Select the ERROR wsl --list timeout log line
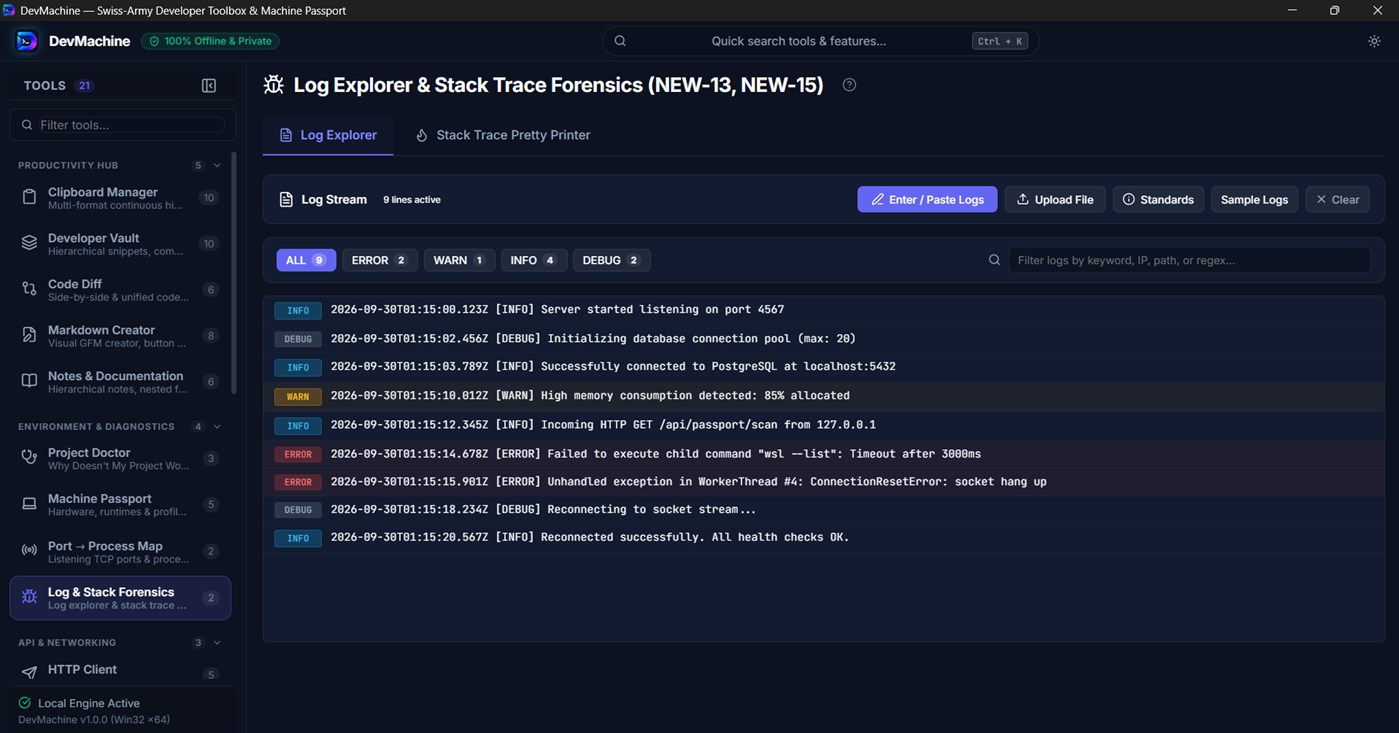The height and width of the screenshot is (733, 1399). click(824, 454)
